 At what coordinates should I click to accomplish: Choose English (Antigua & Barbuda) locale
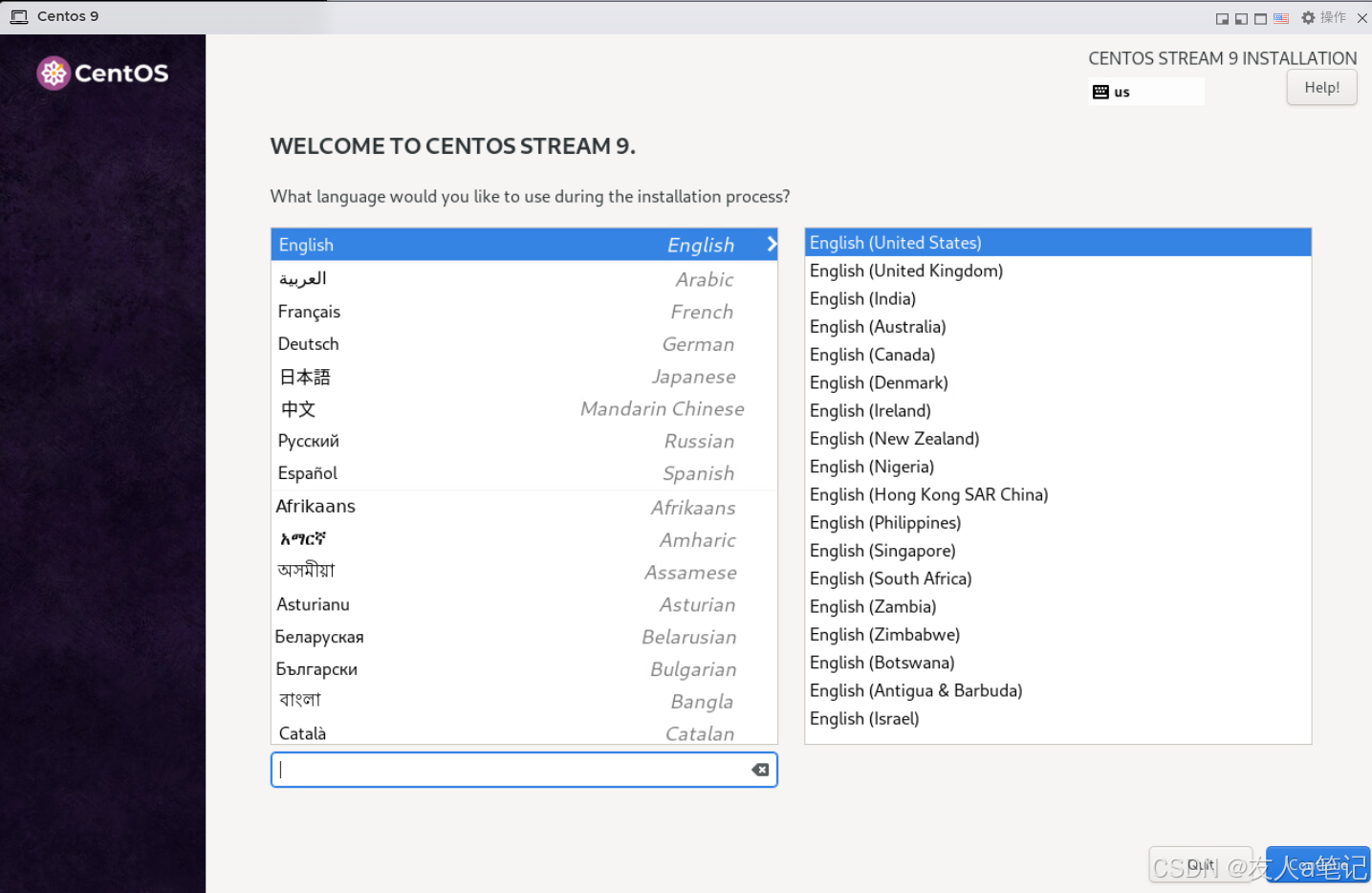point(1057,690)
